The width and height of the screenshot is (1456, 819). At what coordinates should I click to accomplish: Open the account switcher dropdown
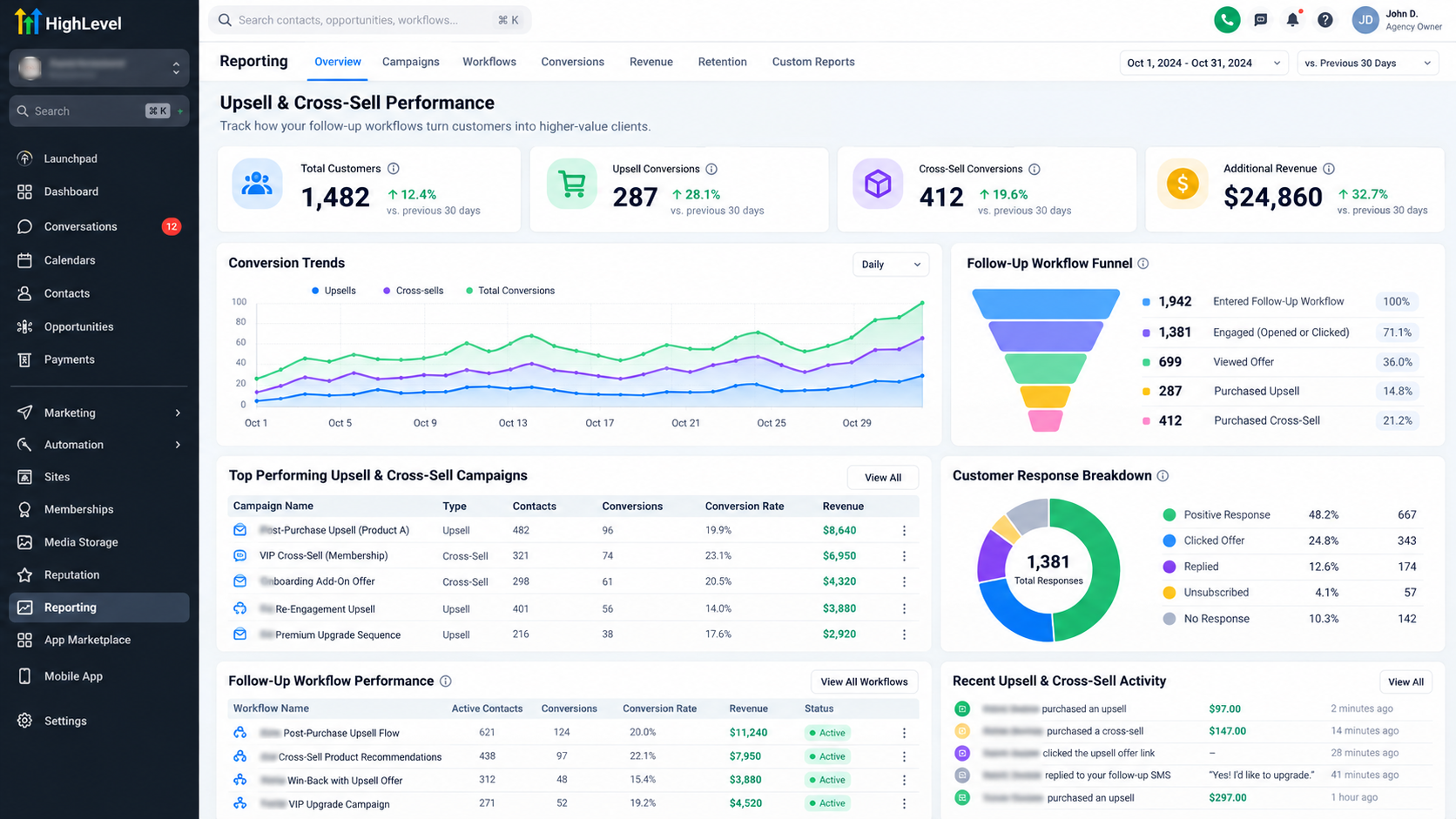pos(99,68)
